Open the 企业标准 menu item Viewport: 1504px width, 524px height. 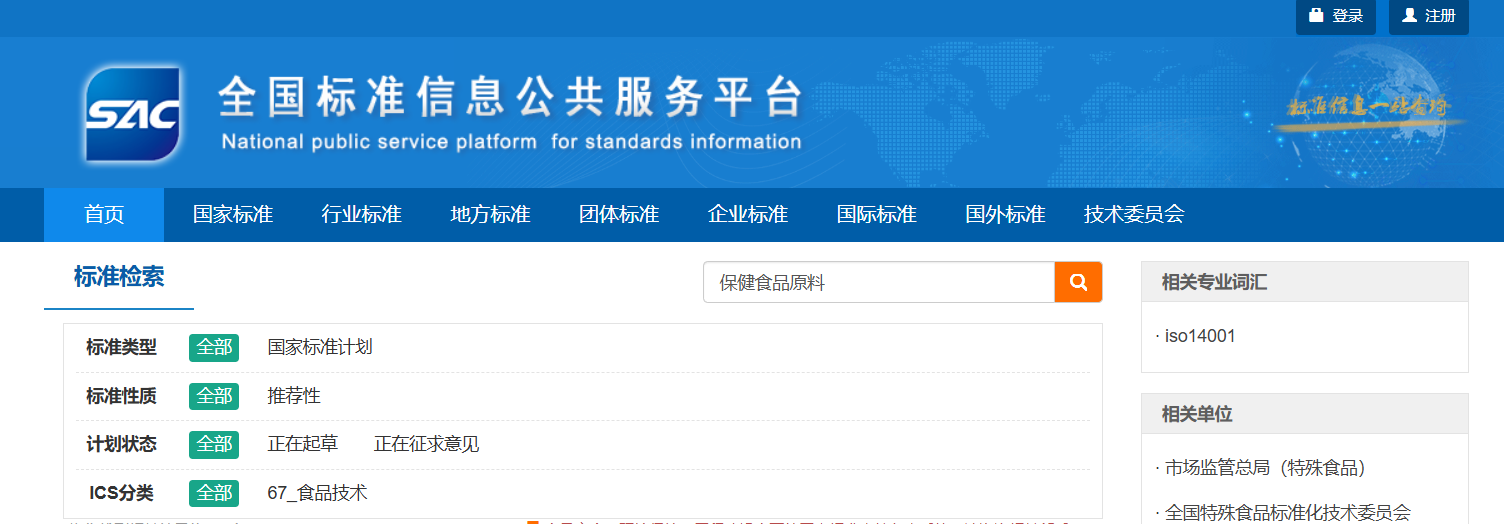click(x=748, y=215)
